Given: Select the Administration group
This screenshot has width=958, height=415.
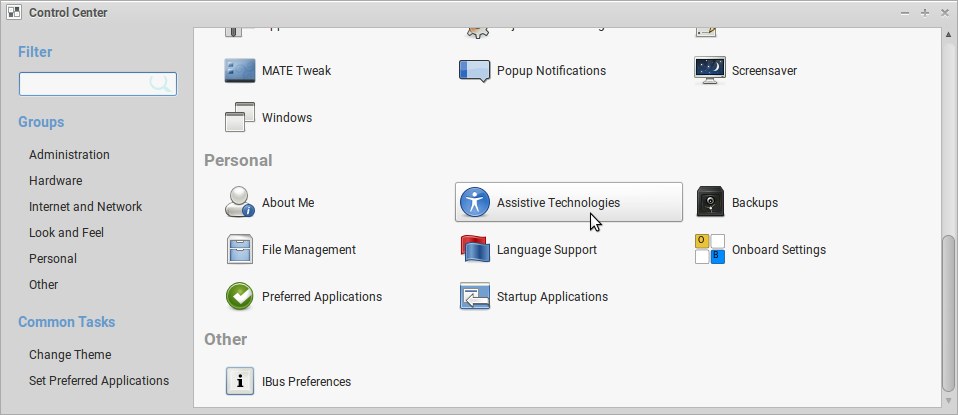Looking at the screenshot, I should 69,155.
